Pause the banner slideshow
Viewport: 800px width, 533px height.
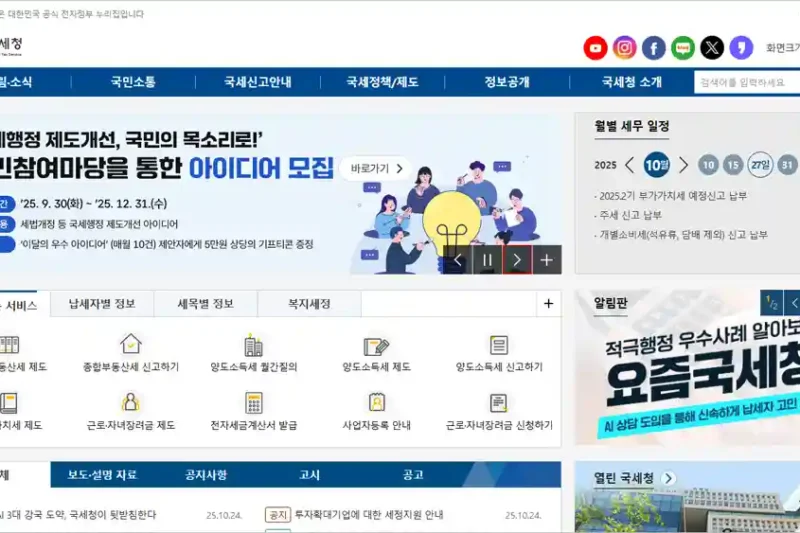point(487,260)
